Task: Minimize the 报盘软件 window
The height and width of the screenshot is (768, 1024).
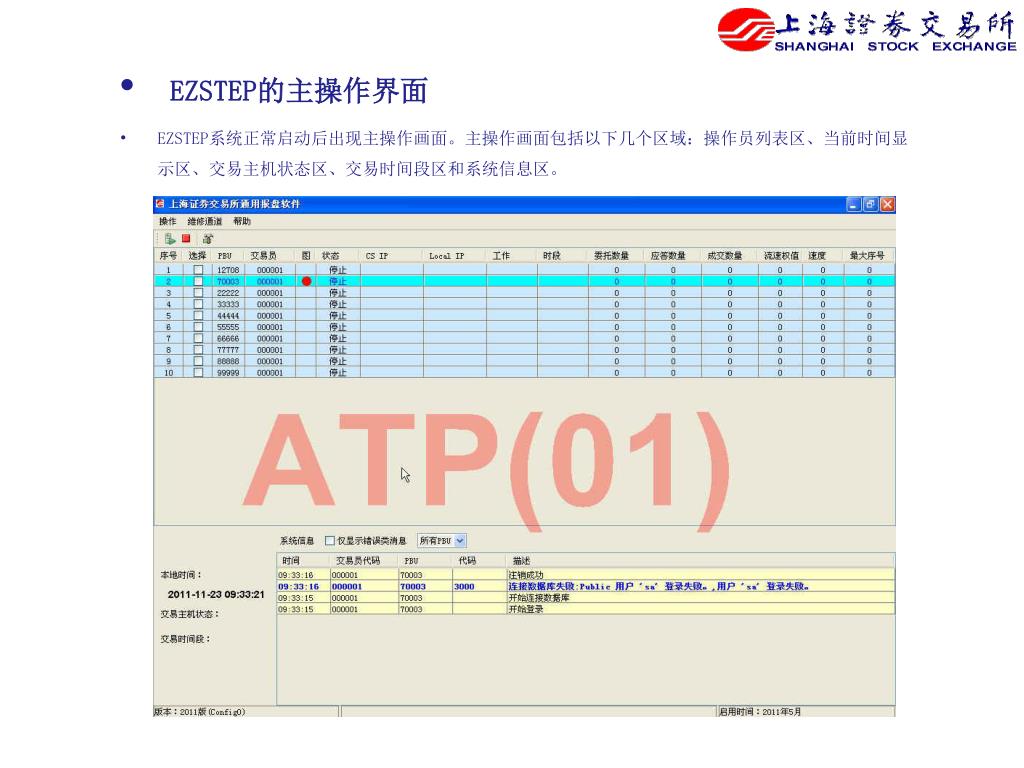Action: coord(854,204)
